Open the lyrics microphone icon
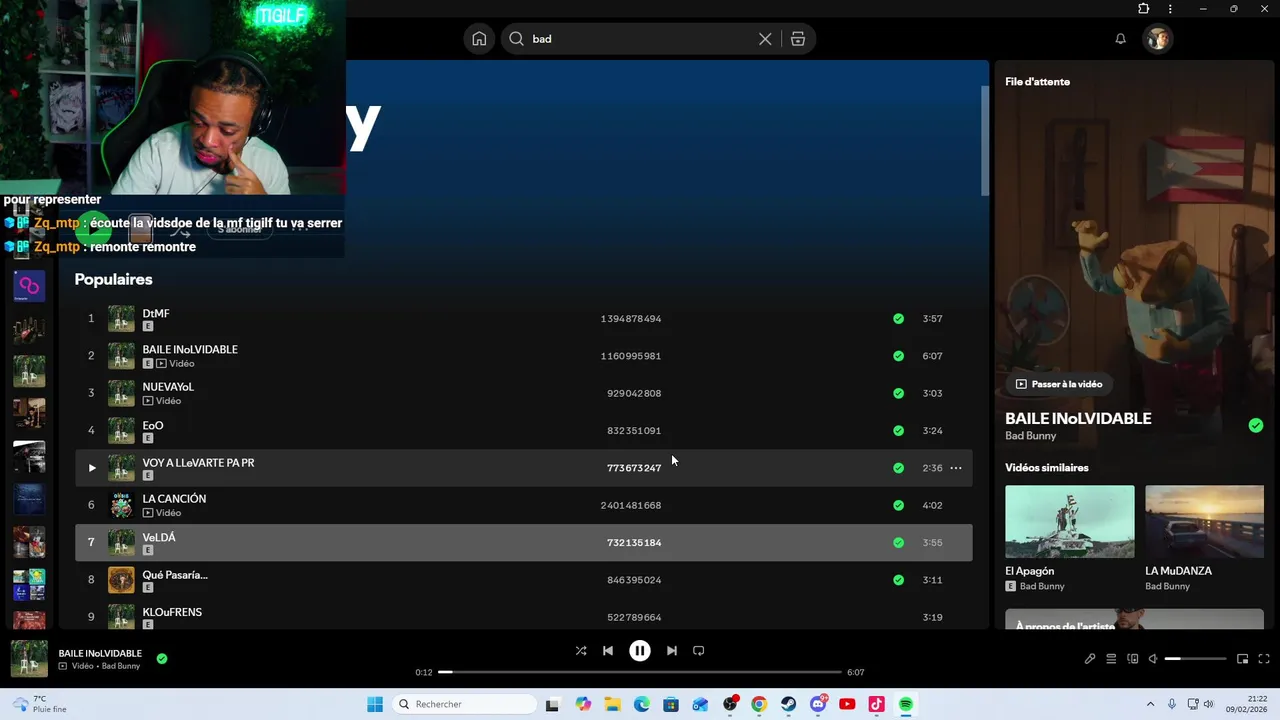The image size is (1280, 720). tap(1090, 659)
